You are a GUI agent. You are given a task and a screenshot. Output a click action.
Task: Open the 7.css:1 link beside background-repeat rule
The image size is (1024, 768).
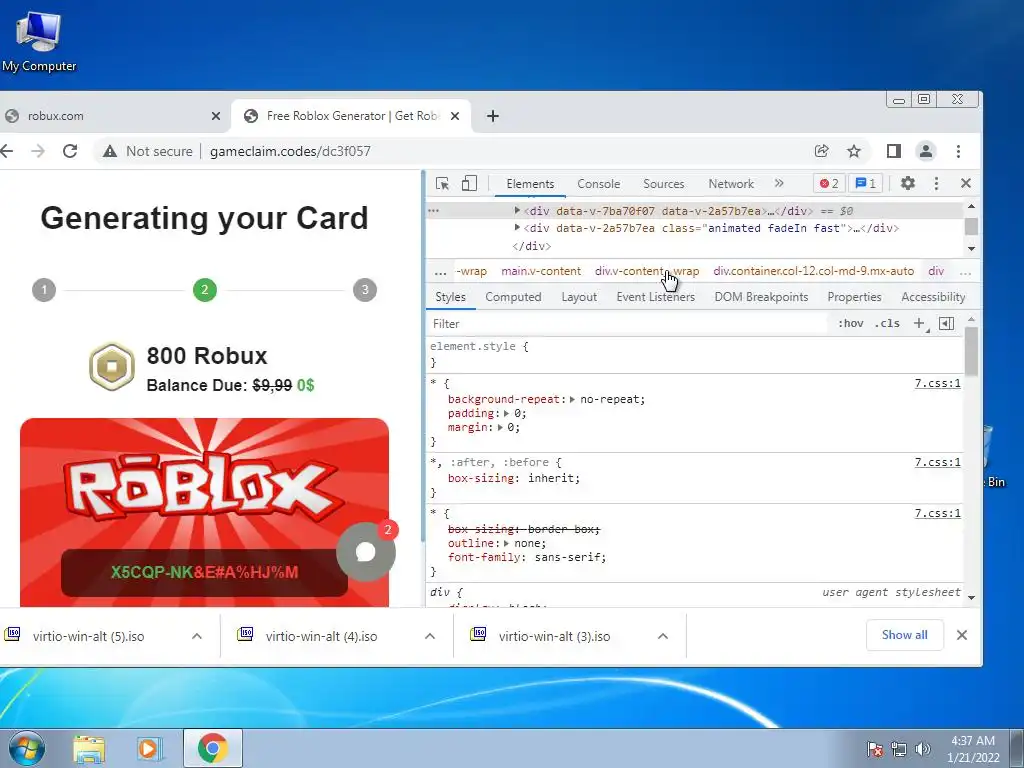click(x=937, y=383)
